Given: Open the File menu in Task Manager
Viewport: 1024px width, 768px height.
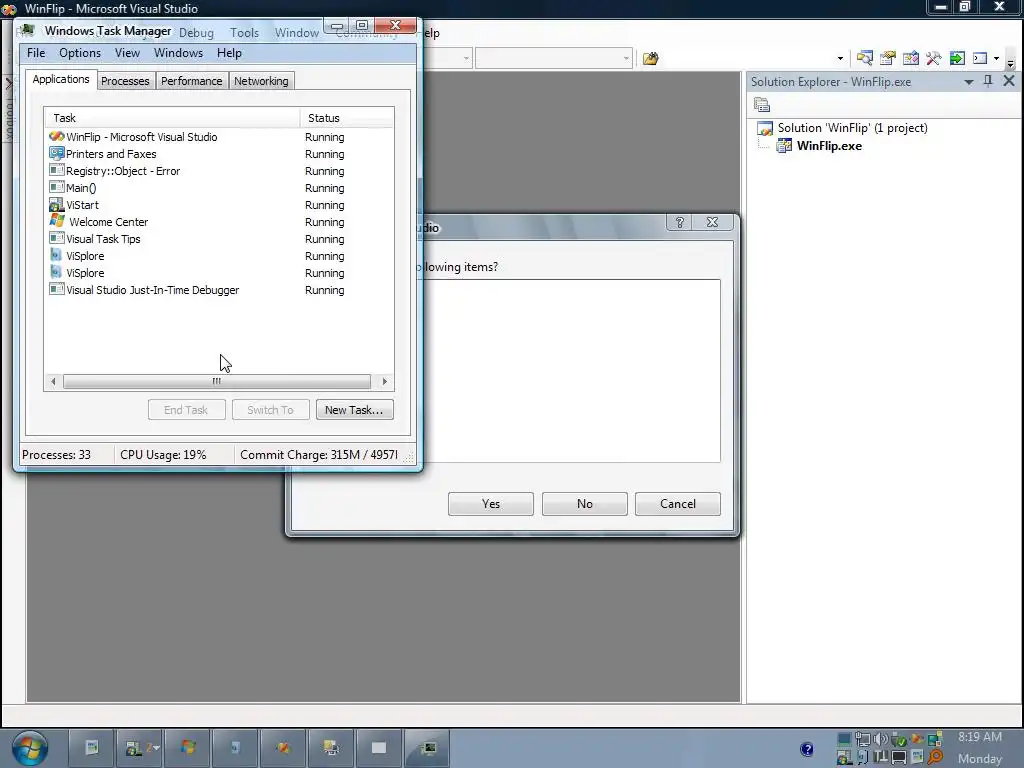Looking at the screenshot, I should point(36,53).
